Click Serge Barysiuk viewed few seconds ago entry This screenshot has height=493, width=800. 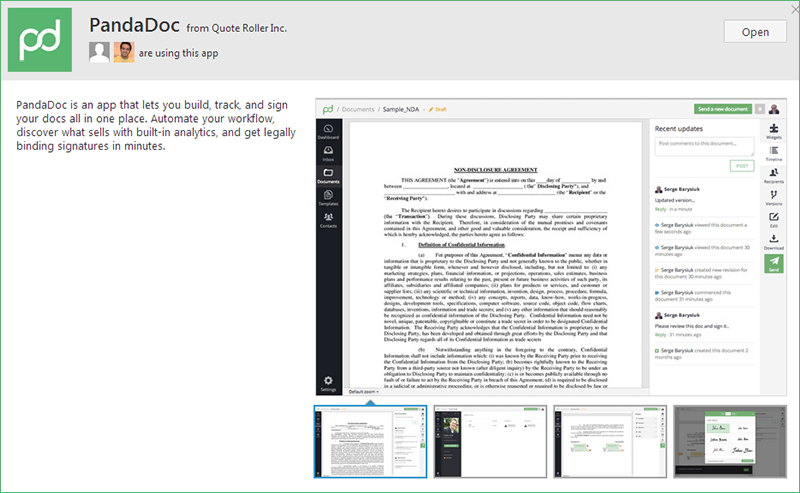coord(702,228)
